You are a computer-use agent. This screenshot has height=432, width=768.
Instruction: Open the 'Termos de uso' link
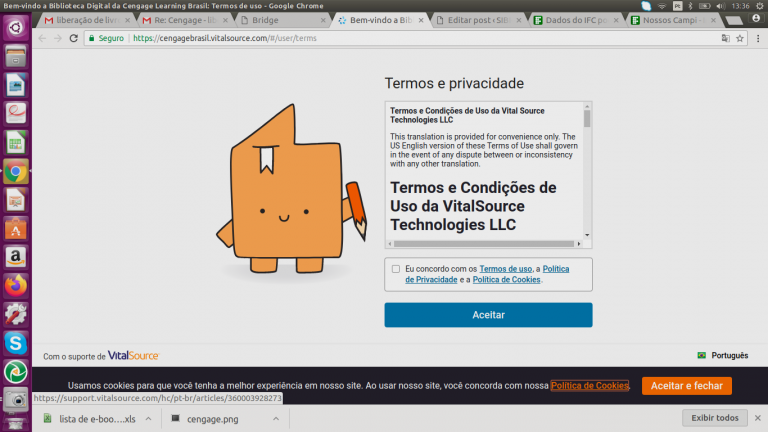pos(505,269)
